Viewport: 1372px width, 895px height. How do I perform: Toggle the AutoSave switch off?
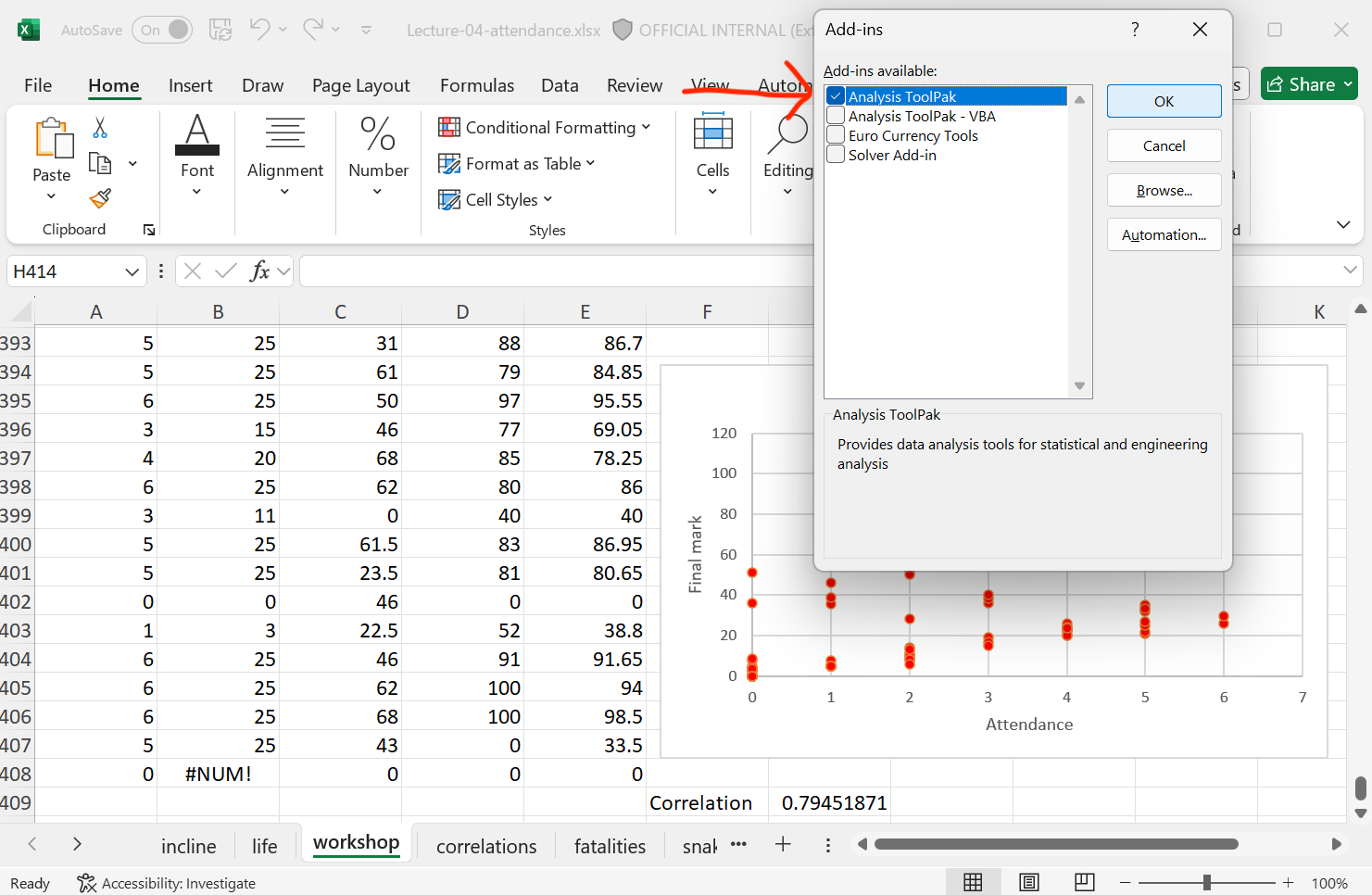[162, 30]
